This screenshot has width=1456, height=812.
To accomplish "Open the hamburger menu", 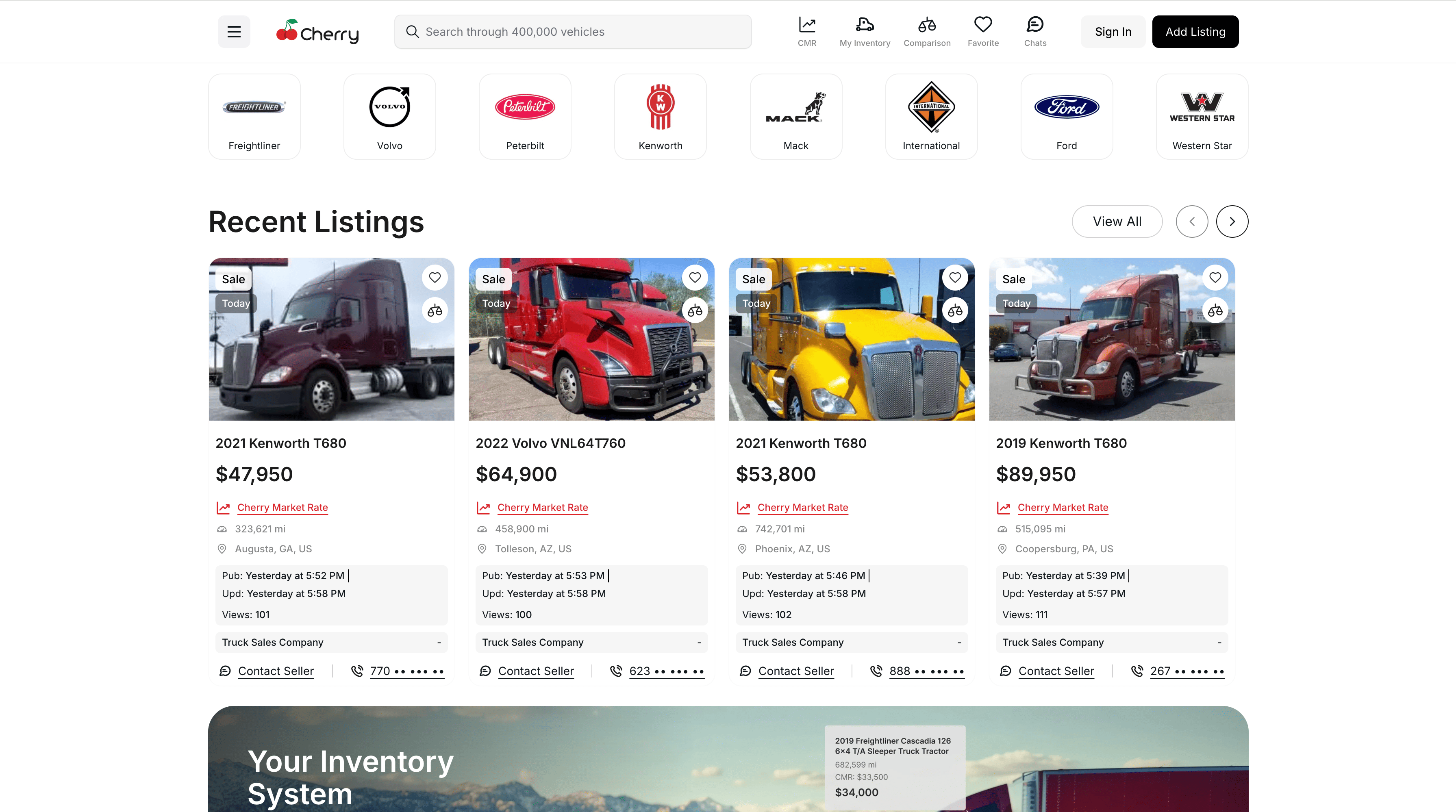I will click(234, 32).
